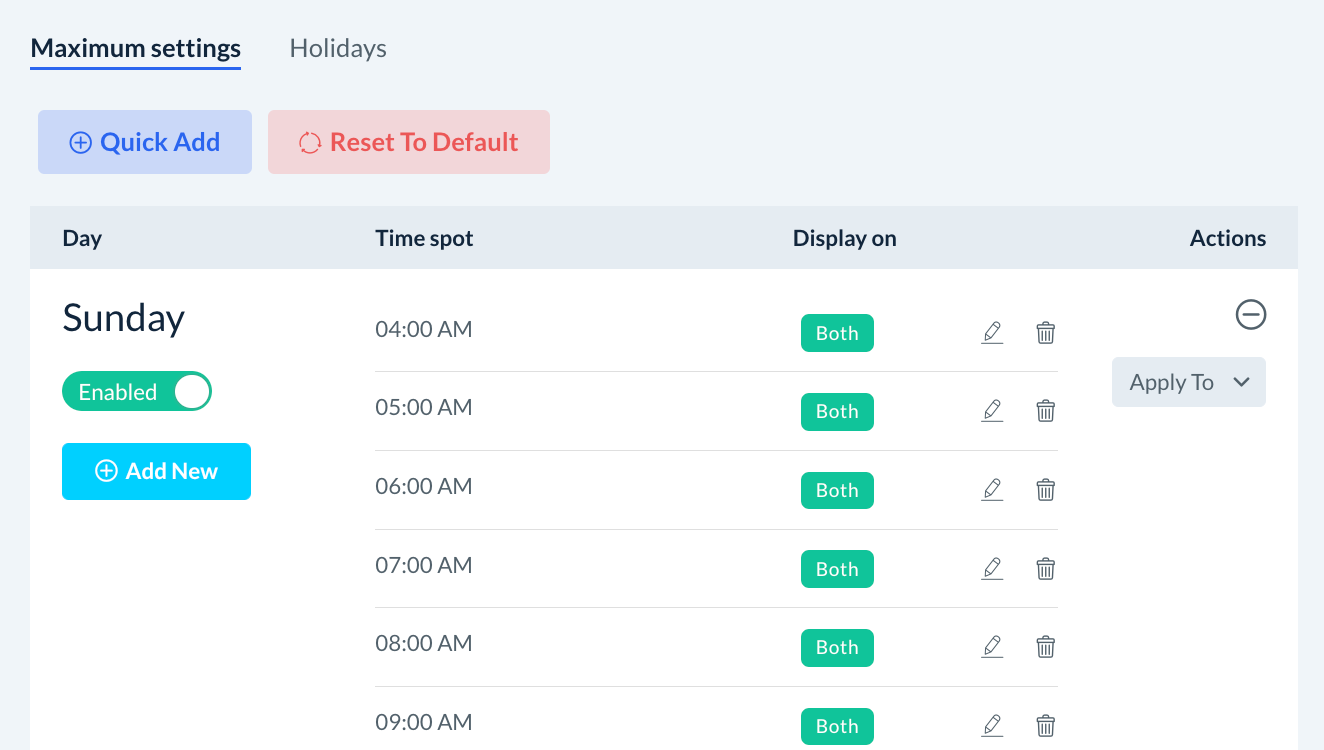1324x750 pixels.
Task: Add New time spot for Sunday
Action: (156, 471)
